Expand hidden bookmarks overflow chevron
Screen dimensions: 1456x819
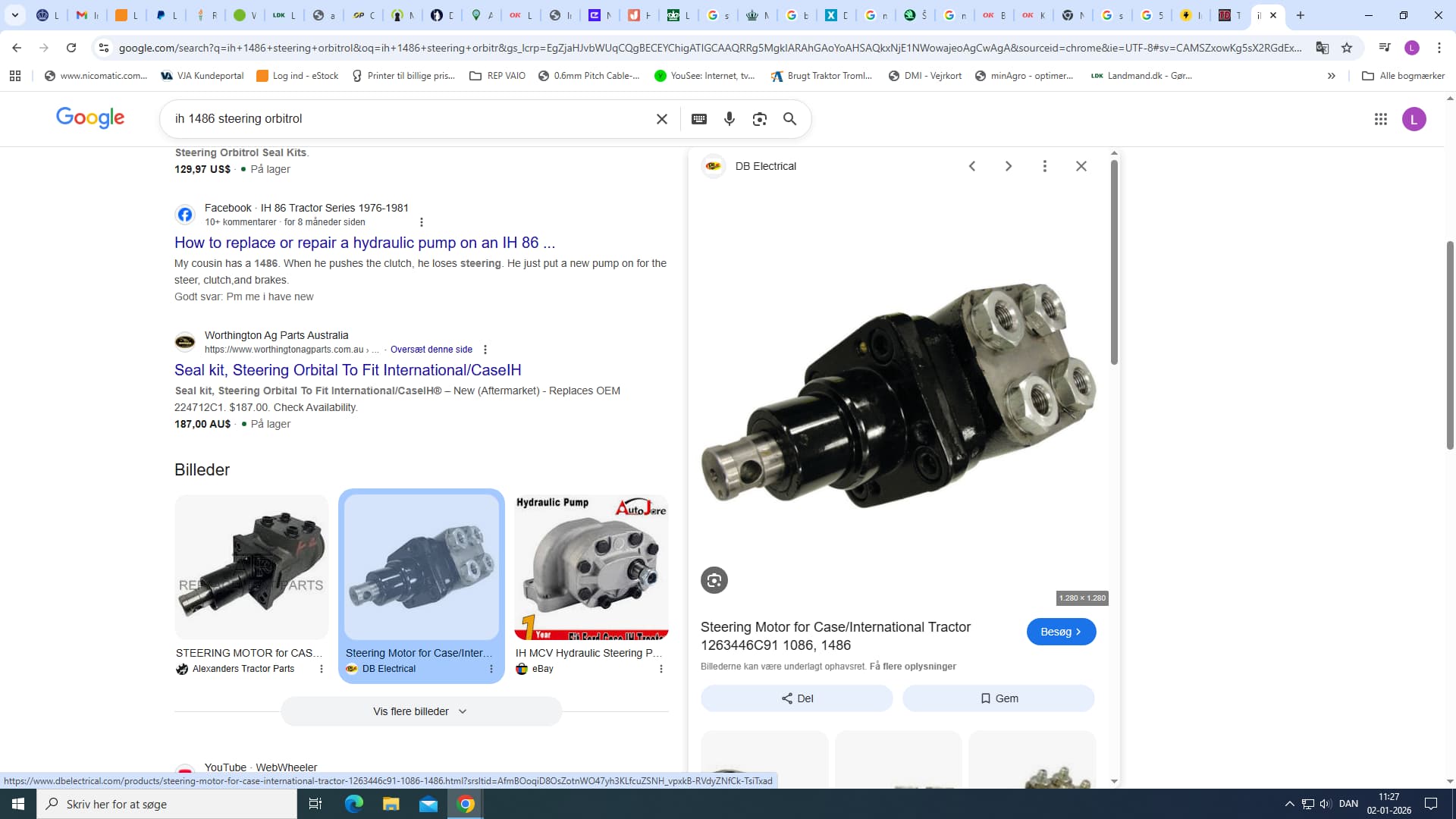pyautogui.click(x=1331, y=76)
